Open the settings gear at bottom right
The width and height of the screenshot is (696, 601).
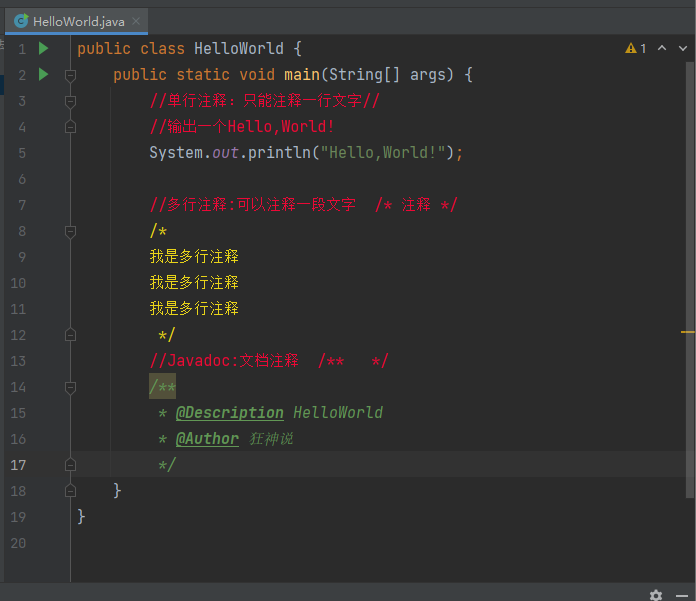point(655,594)
